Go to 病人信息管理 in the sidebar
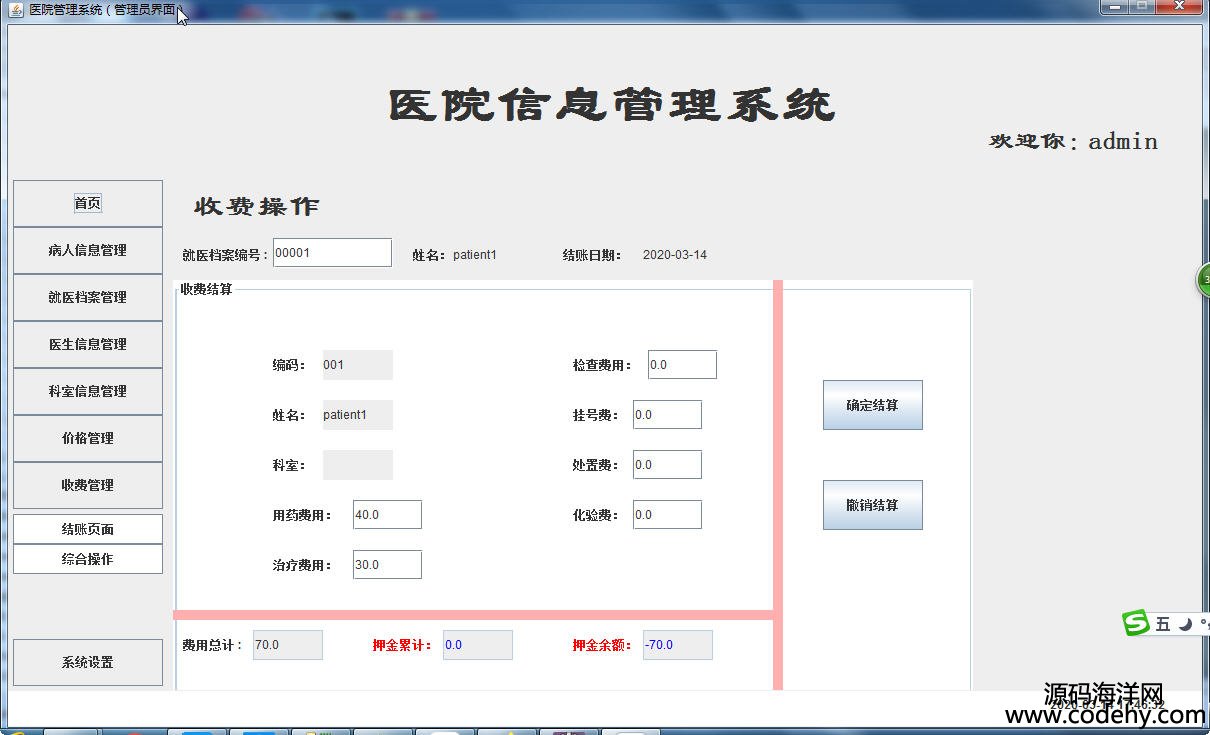1210x735 pixels. (88, 250)
